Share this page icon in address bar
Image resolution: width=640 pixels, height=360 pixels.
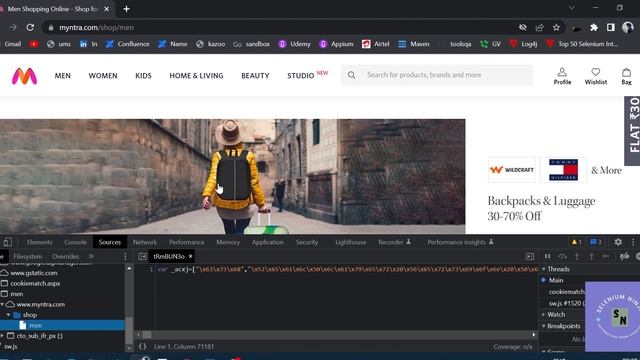pos(539,27)
